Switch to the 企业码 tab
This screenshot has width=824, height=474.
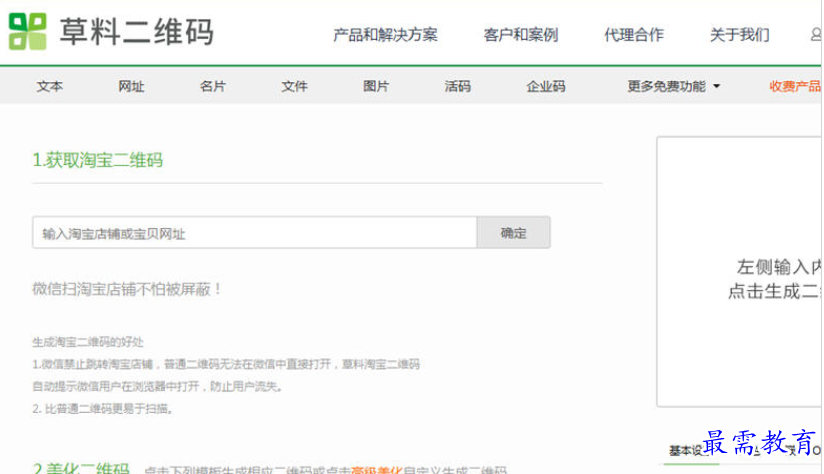[545, 86]
